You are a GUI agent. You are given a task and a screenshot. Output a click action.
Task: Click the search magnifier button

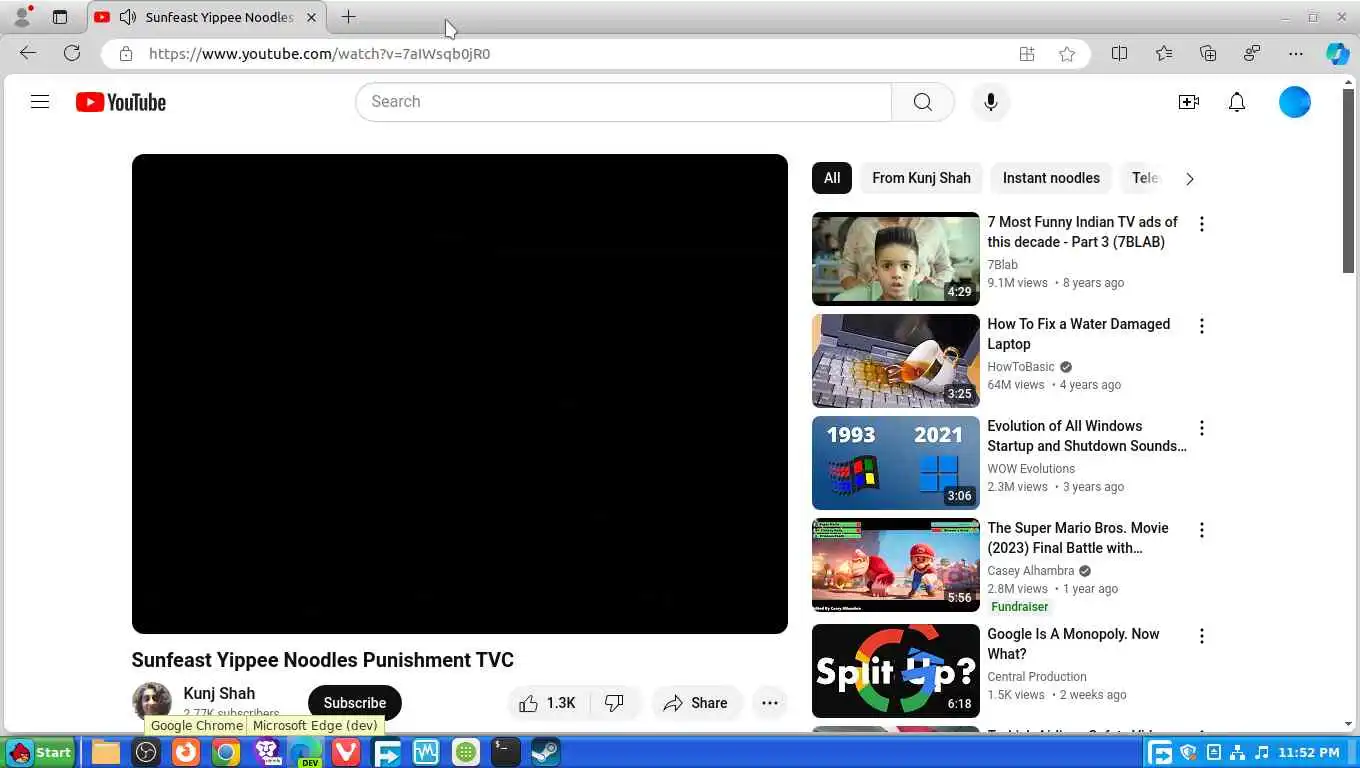(x=923, y=102)
